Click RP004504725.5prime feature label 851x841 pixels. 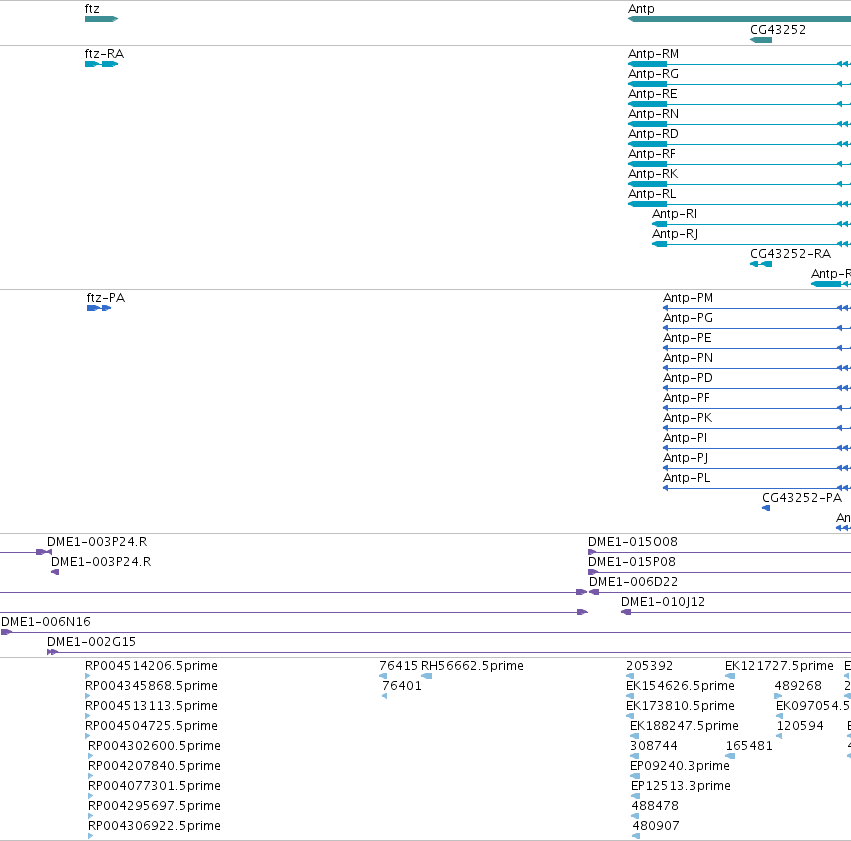[151, 726]
